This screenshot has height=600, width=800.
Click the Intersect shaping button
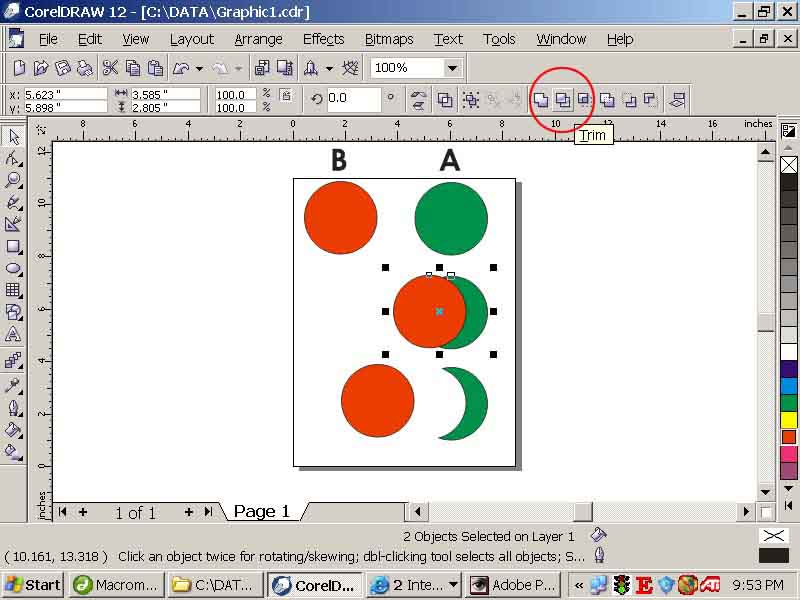pos(584,99)
